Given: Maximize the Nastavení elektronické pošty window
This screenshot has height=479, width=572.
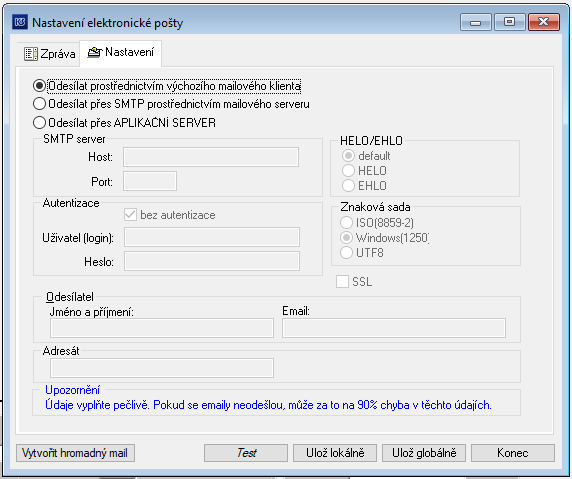Looking at the screenshot, I should click(x=510, y=22).
